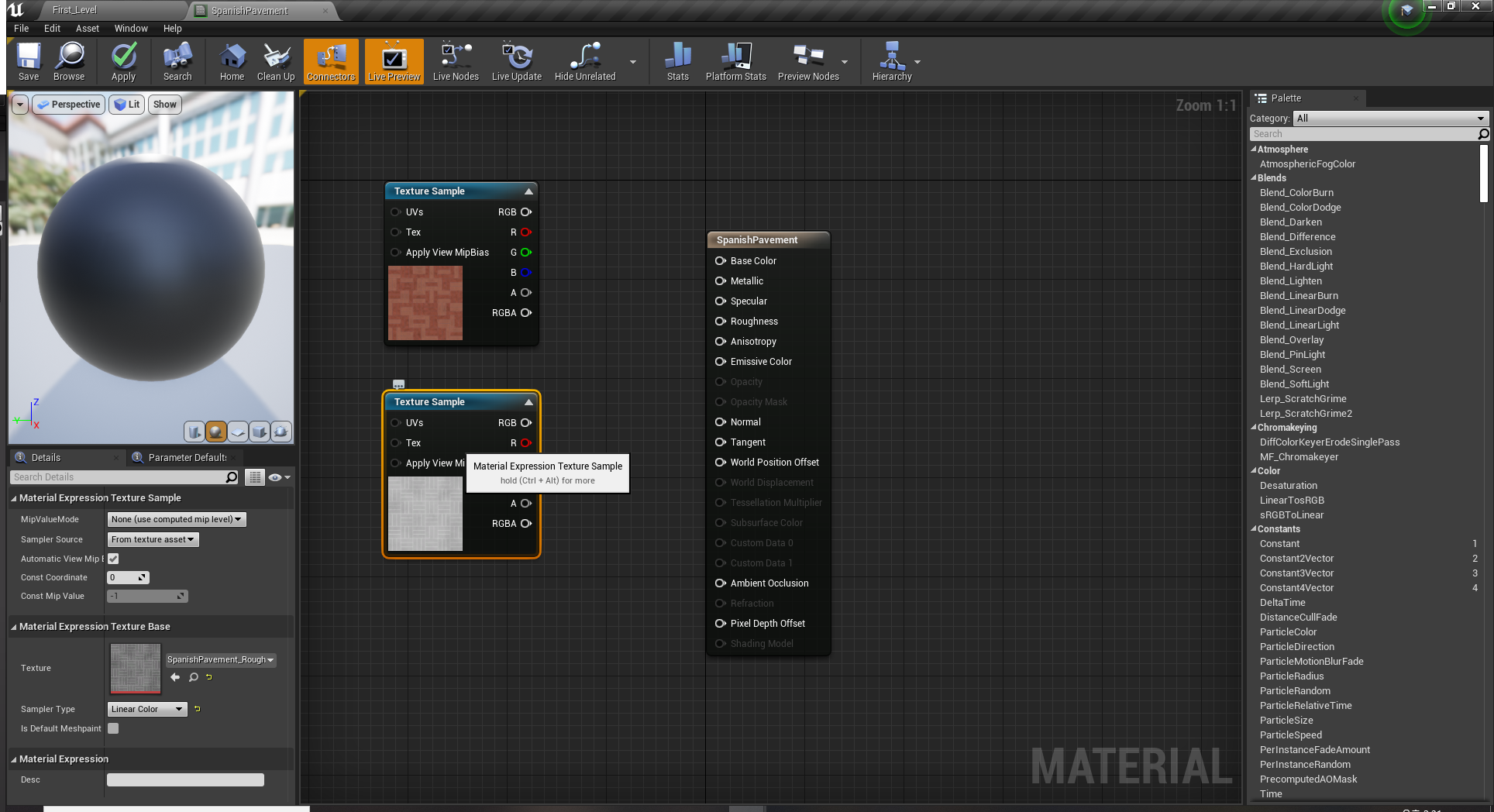The width and height of the screenshot is (1494, 812).
Task: Click the Desc text field
Action: point(185,779)
